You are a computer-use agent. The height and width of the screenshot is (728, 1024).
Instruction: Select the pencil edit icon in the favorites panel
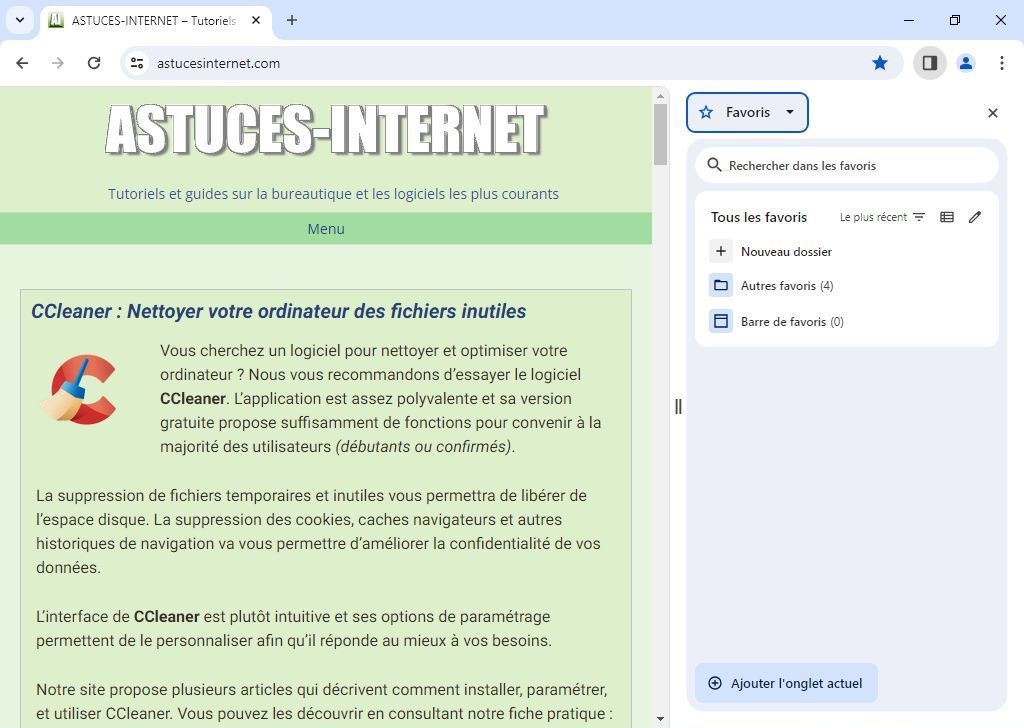click(975, 216)
